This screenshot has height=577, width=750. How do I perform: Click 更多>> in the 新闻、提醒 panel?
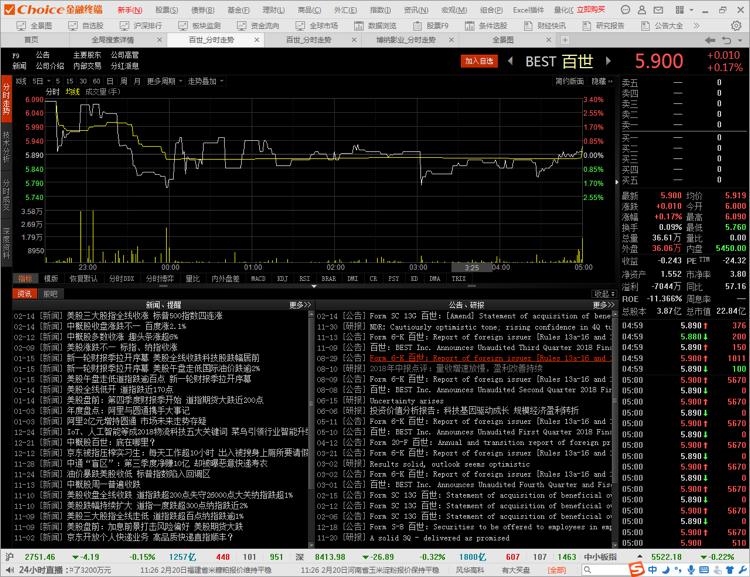[299, 305]
